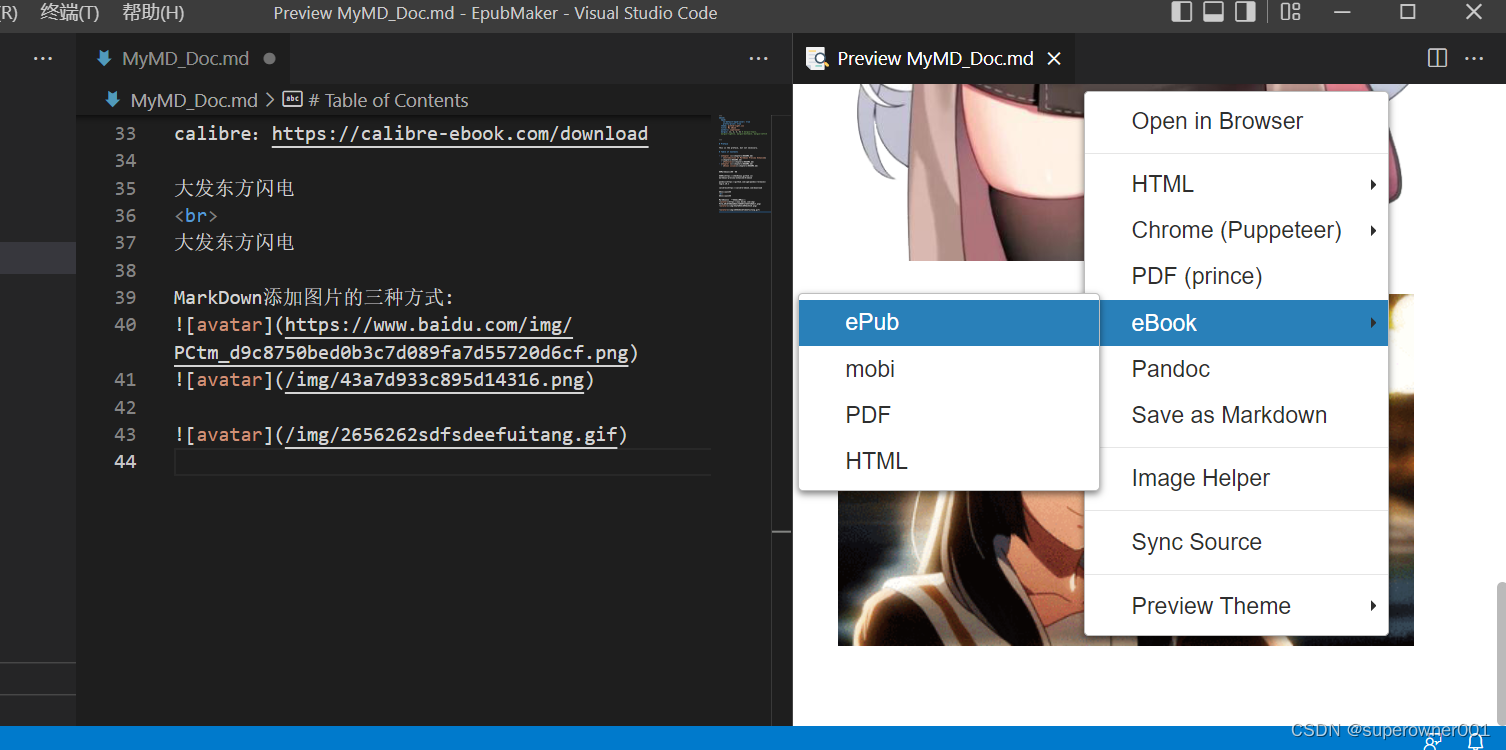Open more actions for the MyMD_Doc.md editor group
This screenshot has height=750, width=1506.
[x=759, y=58]
